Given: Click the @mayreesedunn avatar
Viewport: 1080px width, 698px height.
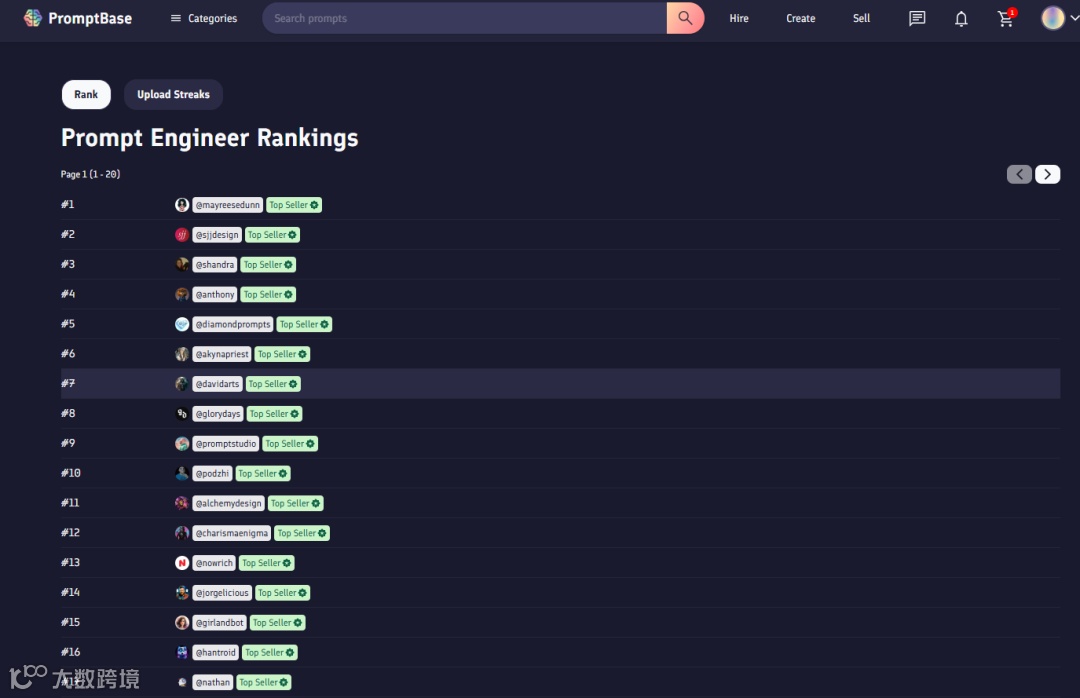Looking at the screenshot, I should click(x=182, y=205).
